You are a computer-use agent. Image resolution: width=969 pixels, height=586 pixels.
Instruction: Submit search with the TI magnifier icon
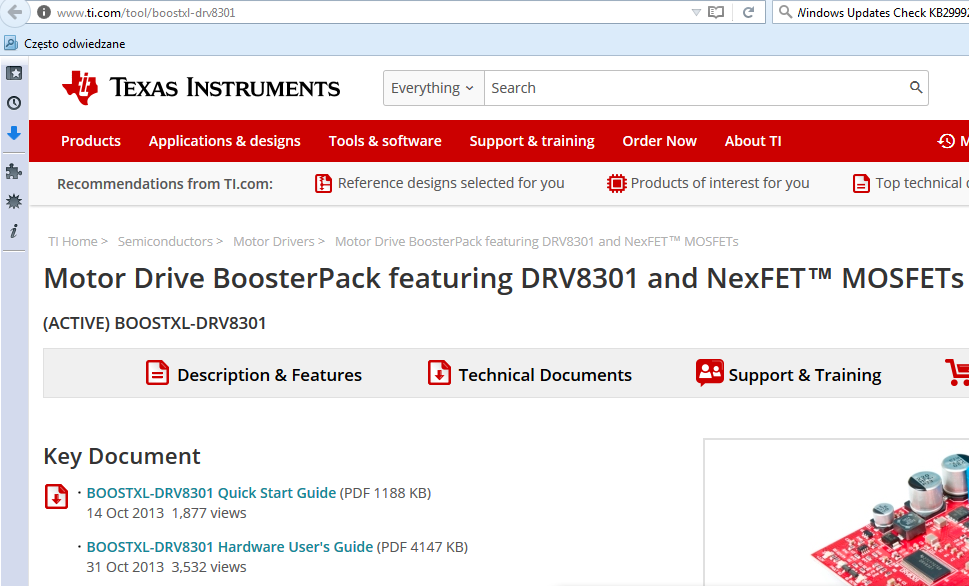coord(916,88)
